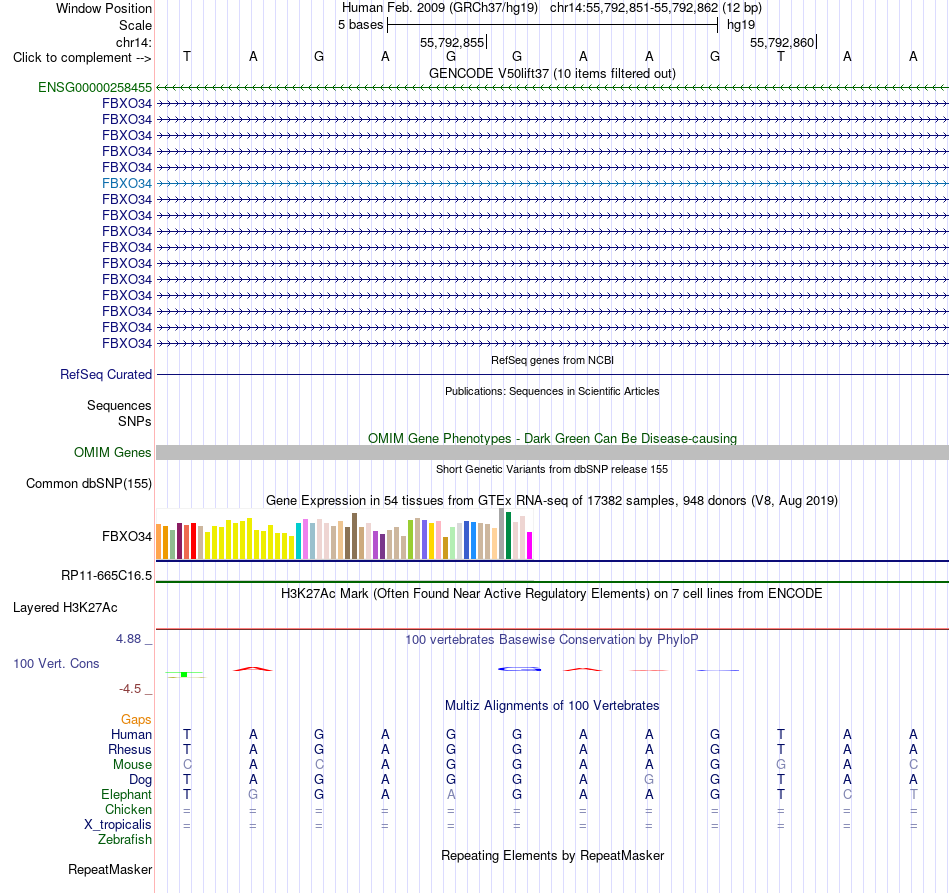Viewport: 950px width, 893px height.
Task: Open 'Publications: Sequences in Scientific Articles' title
Action: tap(552, 391)
